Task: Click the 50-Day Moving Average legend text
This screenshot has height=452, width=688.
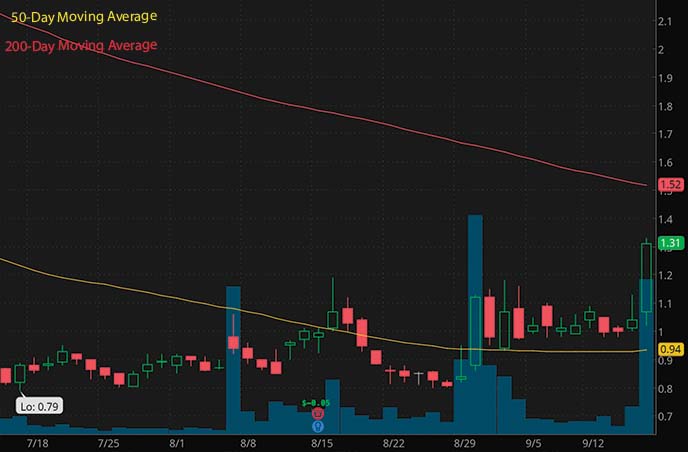Action: [84, 17]
